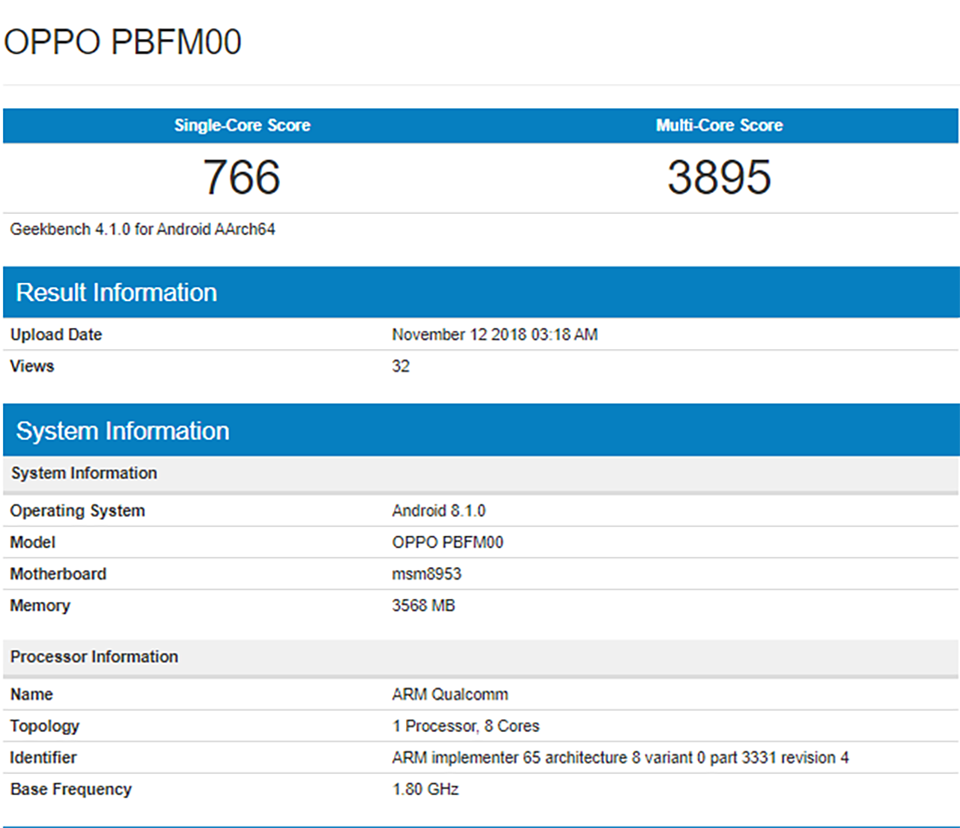Select the ARM implementer 65 identifier value
960x828 pixels.
620,758
